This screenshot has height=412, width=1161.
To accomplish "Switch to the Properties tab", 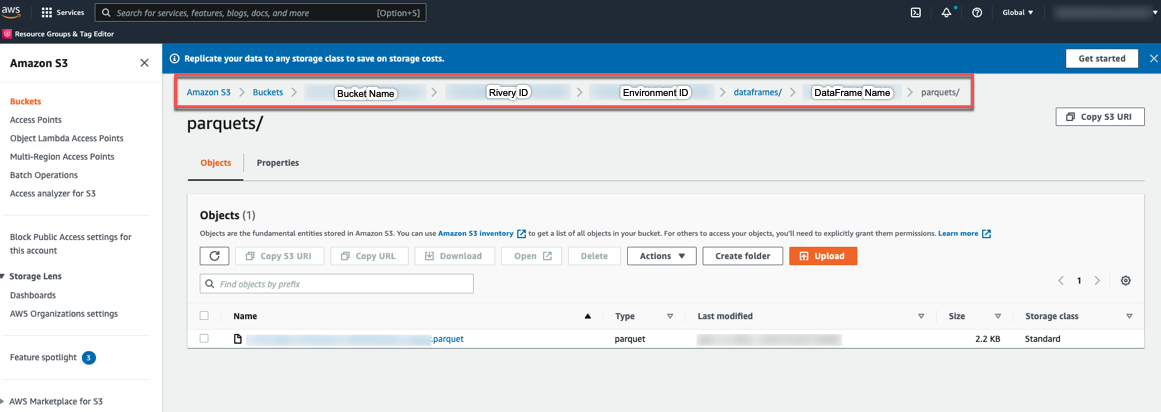I will tap(277, 163).
